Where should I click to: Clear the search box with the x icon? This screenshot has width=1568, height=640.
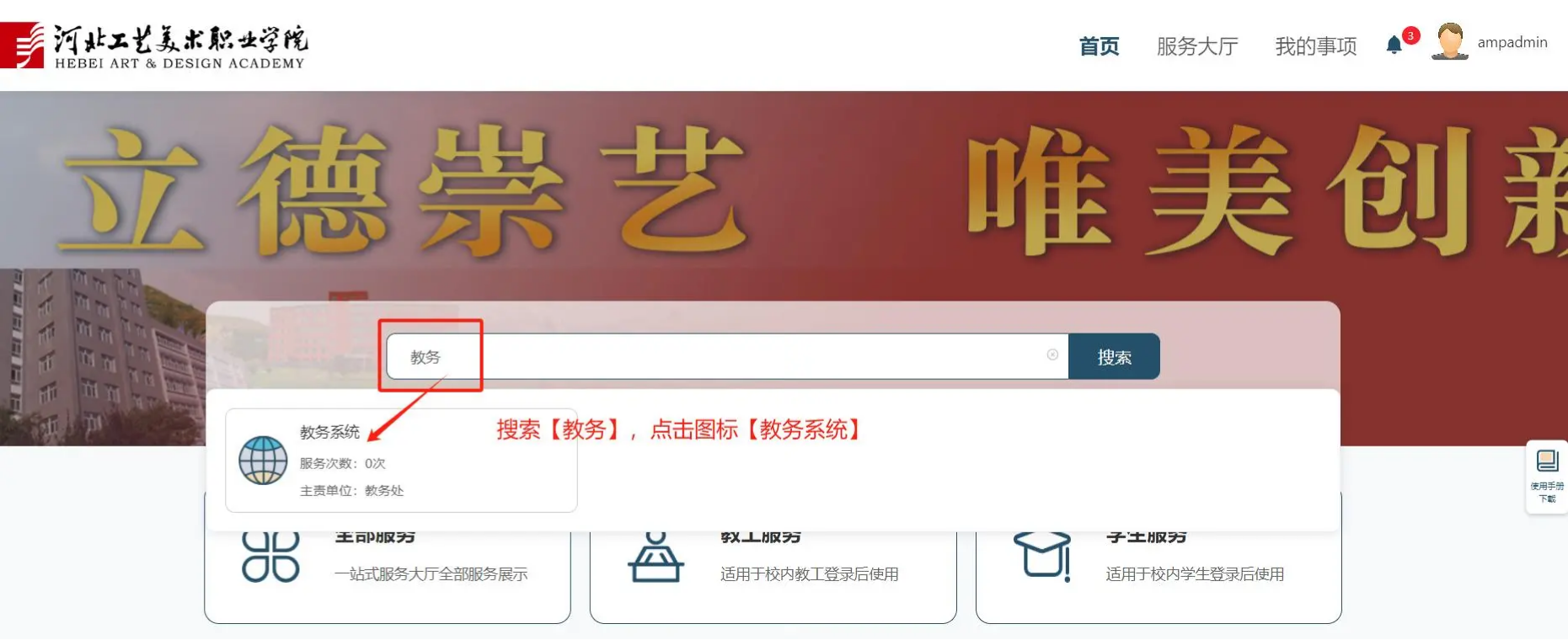(1052, 355)
